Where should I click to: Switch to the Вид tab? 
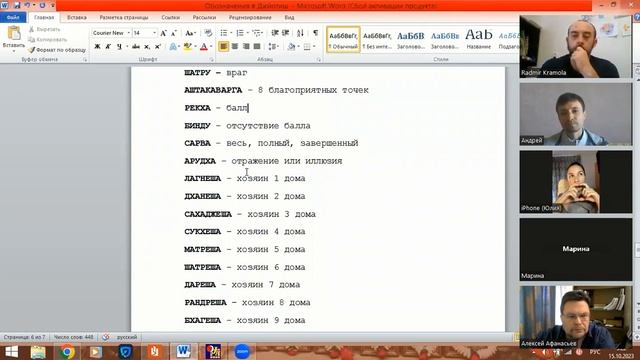pyautogui.click(x=289, y=18)
